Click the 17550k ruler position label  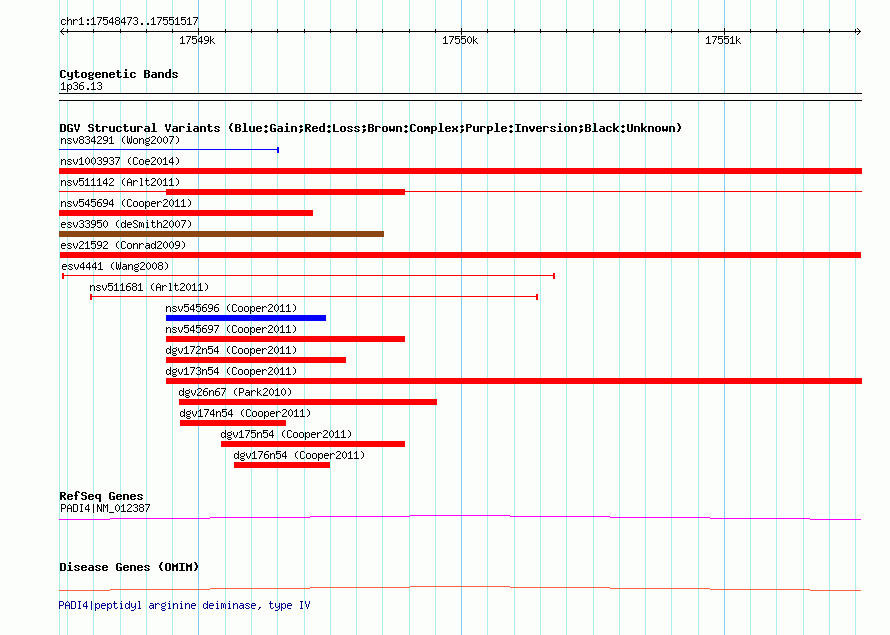point(460,40)
